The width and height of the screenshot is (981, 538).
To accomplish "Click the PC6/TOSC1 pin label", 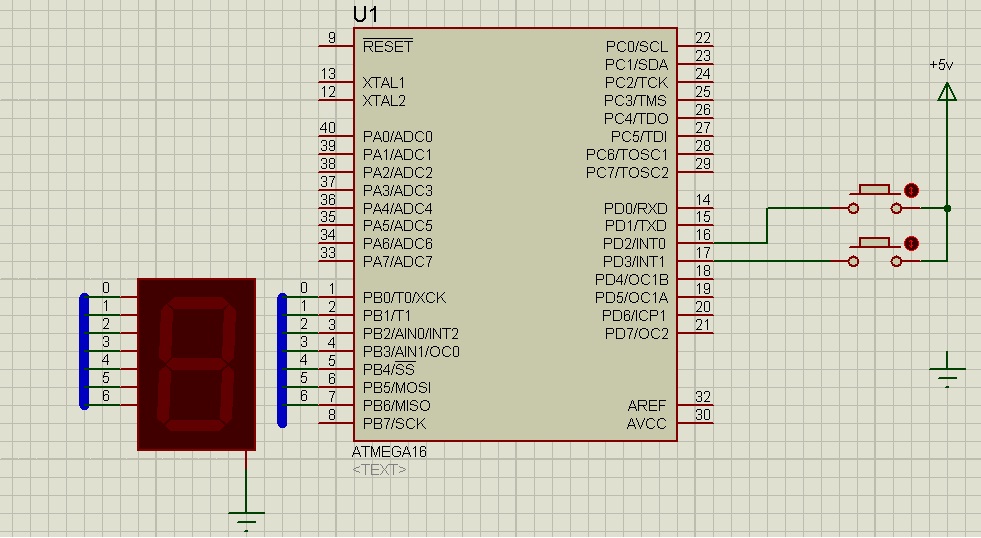I will point(627,155).
